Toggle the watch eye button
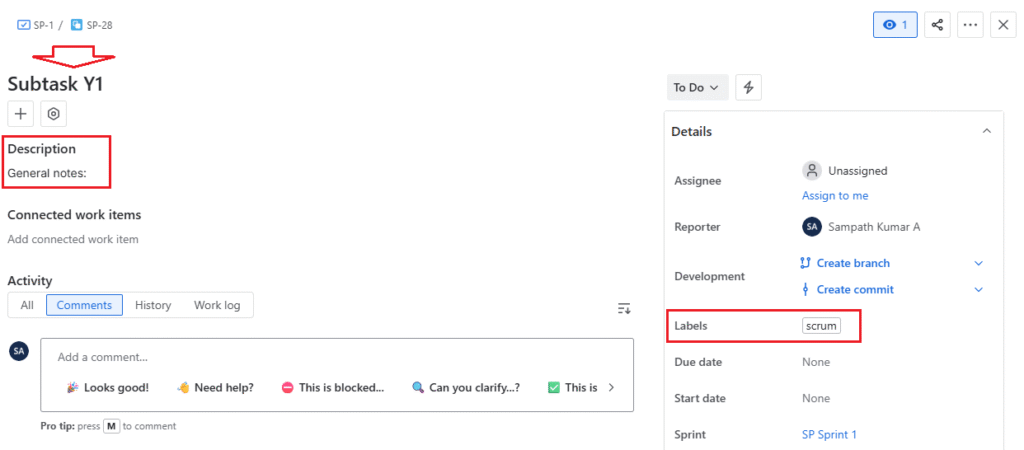Image resolution: width=1024 pixels, height=450 pixels. point(896,25)
